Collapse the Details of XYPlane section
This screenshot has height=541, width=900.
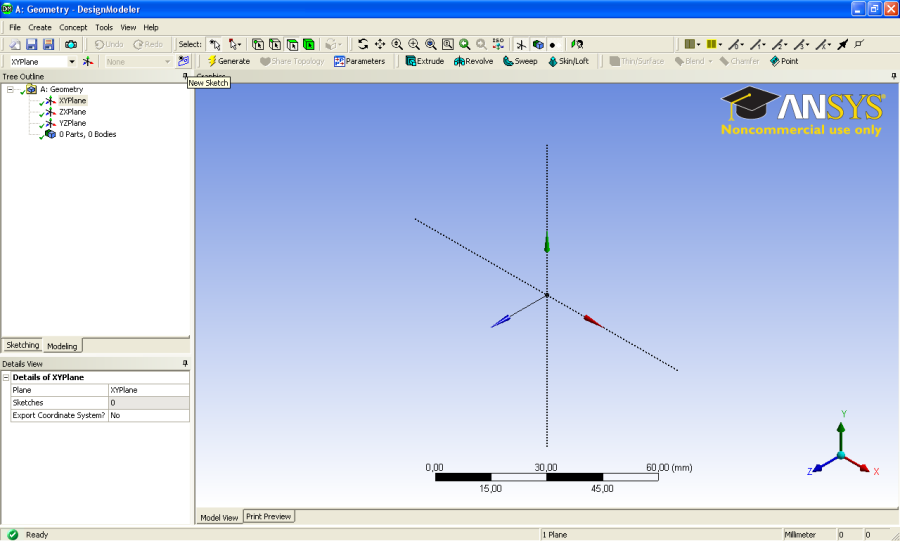(6, 377)
